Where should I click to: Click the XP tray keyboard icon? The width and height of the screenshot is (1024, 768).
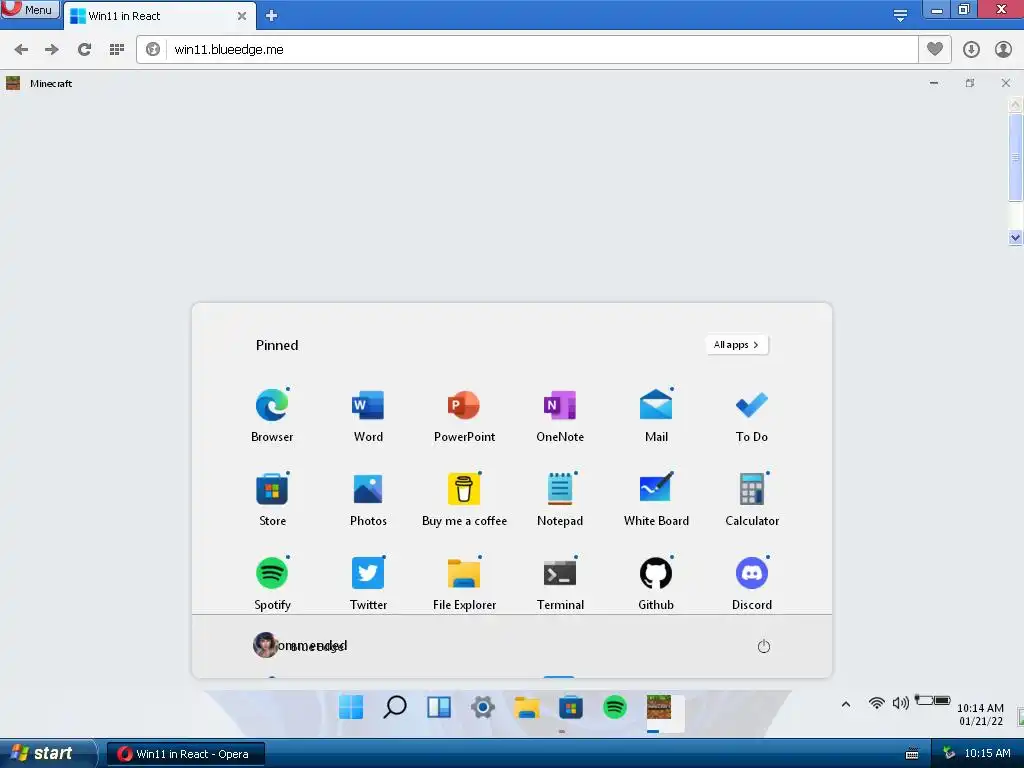coord(912,754)
